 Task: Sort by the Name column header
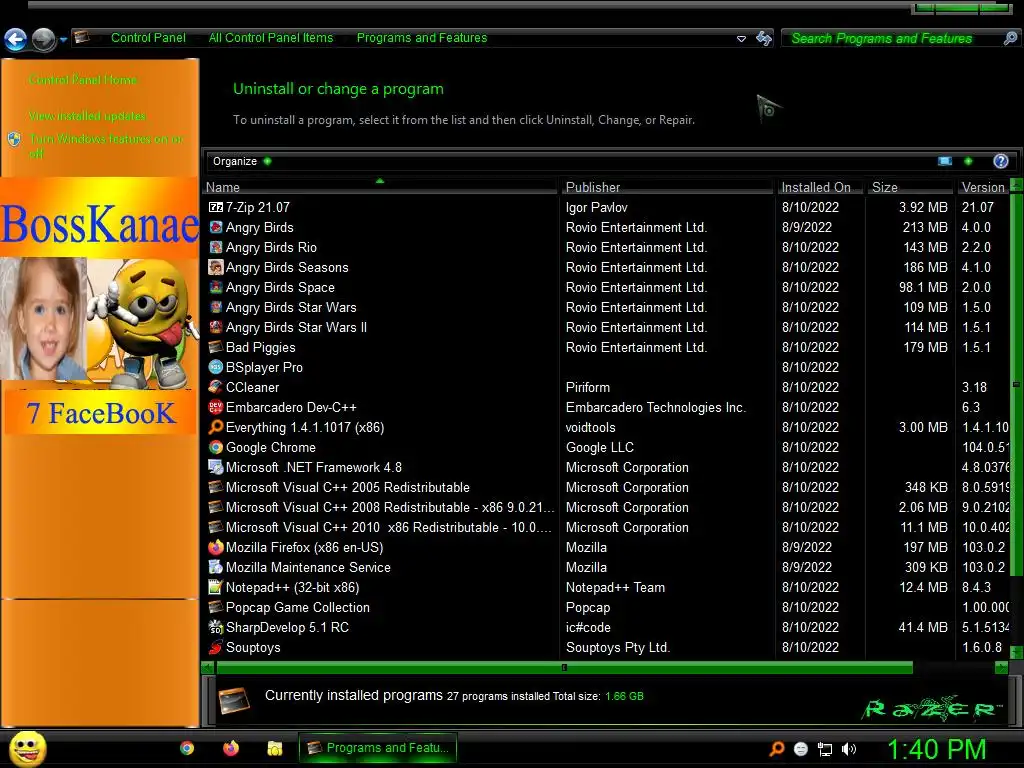pyautogui.click(x=380, y=187)
